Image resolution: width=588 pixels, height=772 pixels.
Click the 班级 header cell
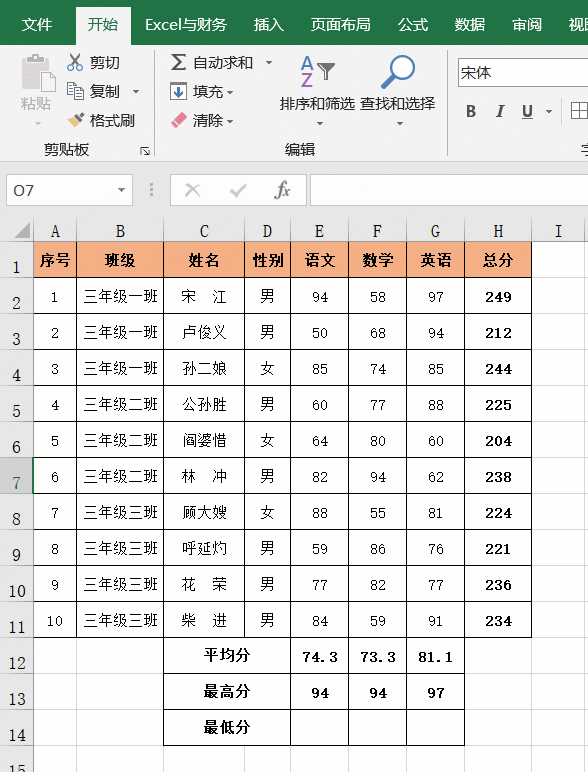pyautogui.click(x=120, y=259)
